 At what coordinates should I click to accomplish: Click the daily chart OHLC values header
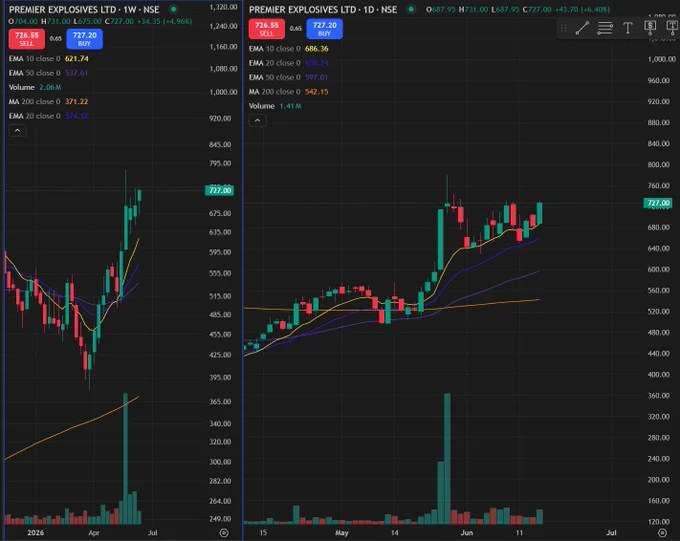click(x=518, y=10)
